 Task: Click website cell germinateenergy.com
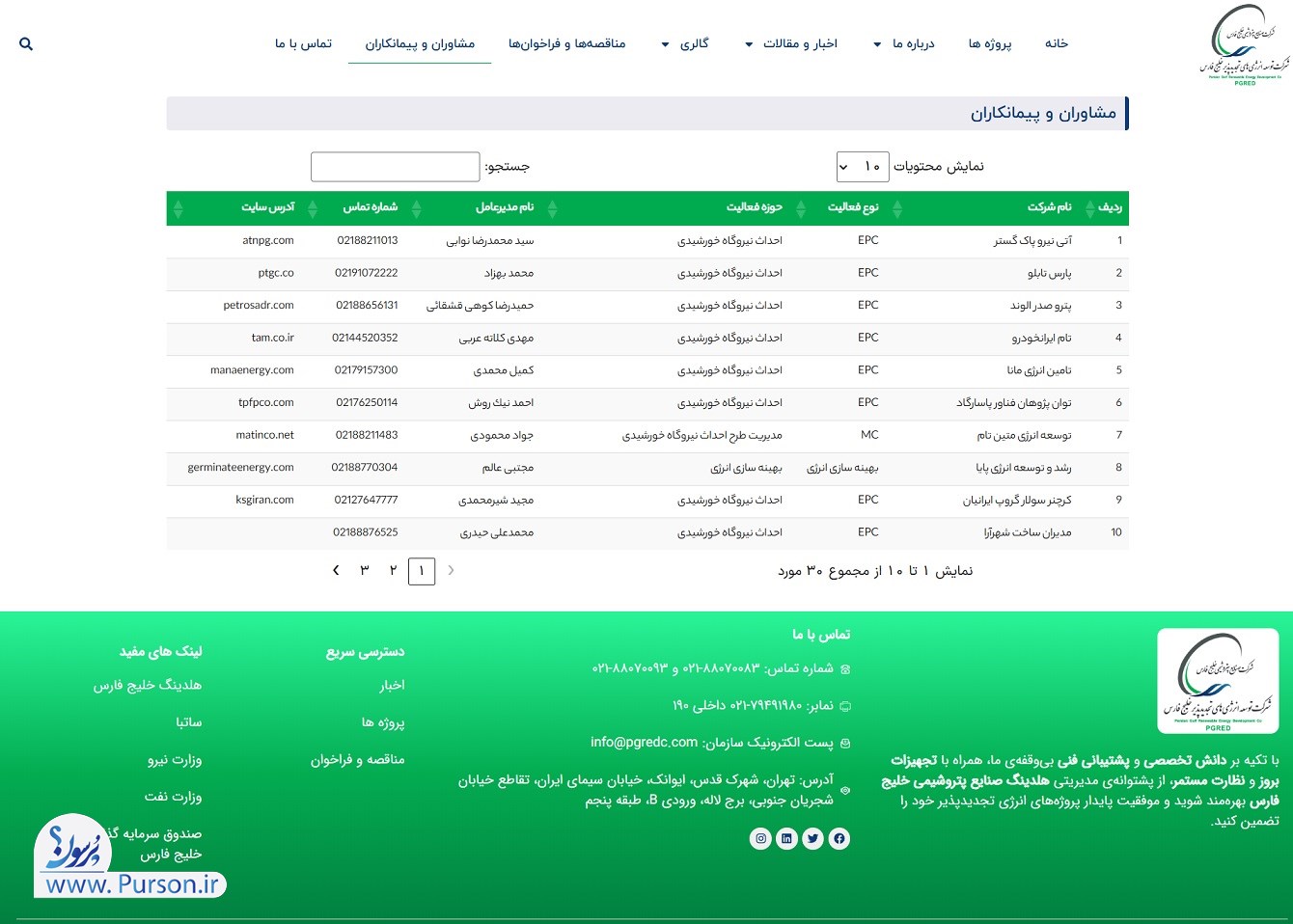point(241,467)
